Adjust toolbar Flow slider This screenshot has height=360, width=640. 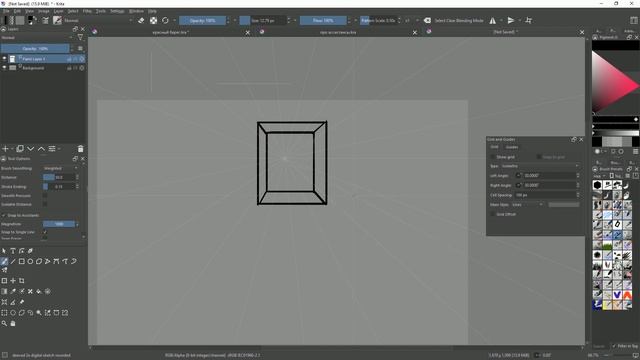[x=323, y=20]
